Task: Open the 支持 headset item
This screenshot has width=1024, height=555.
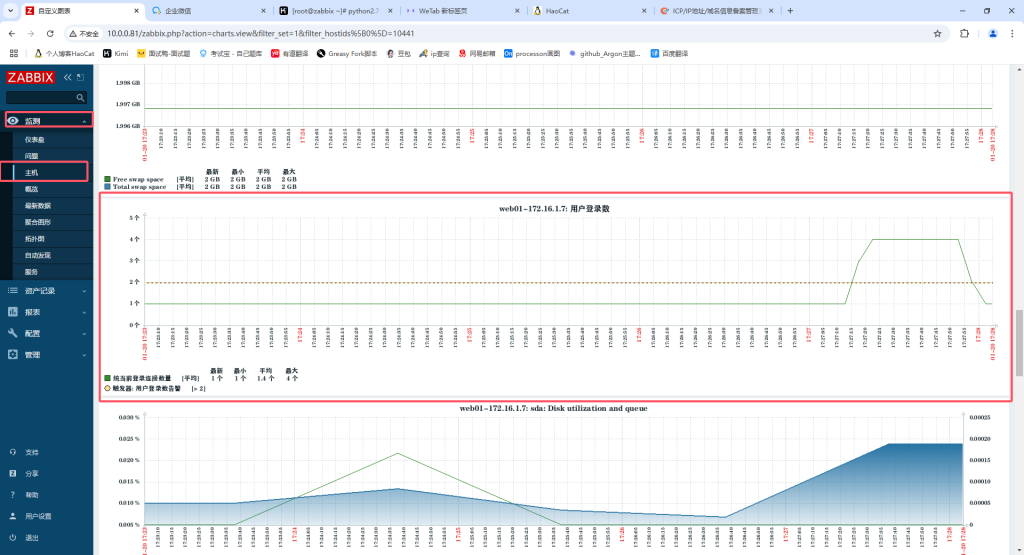Action: tap(32, 452)
